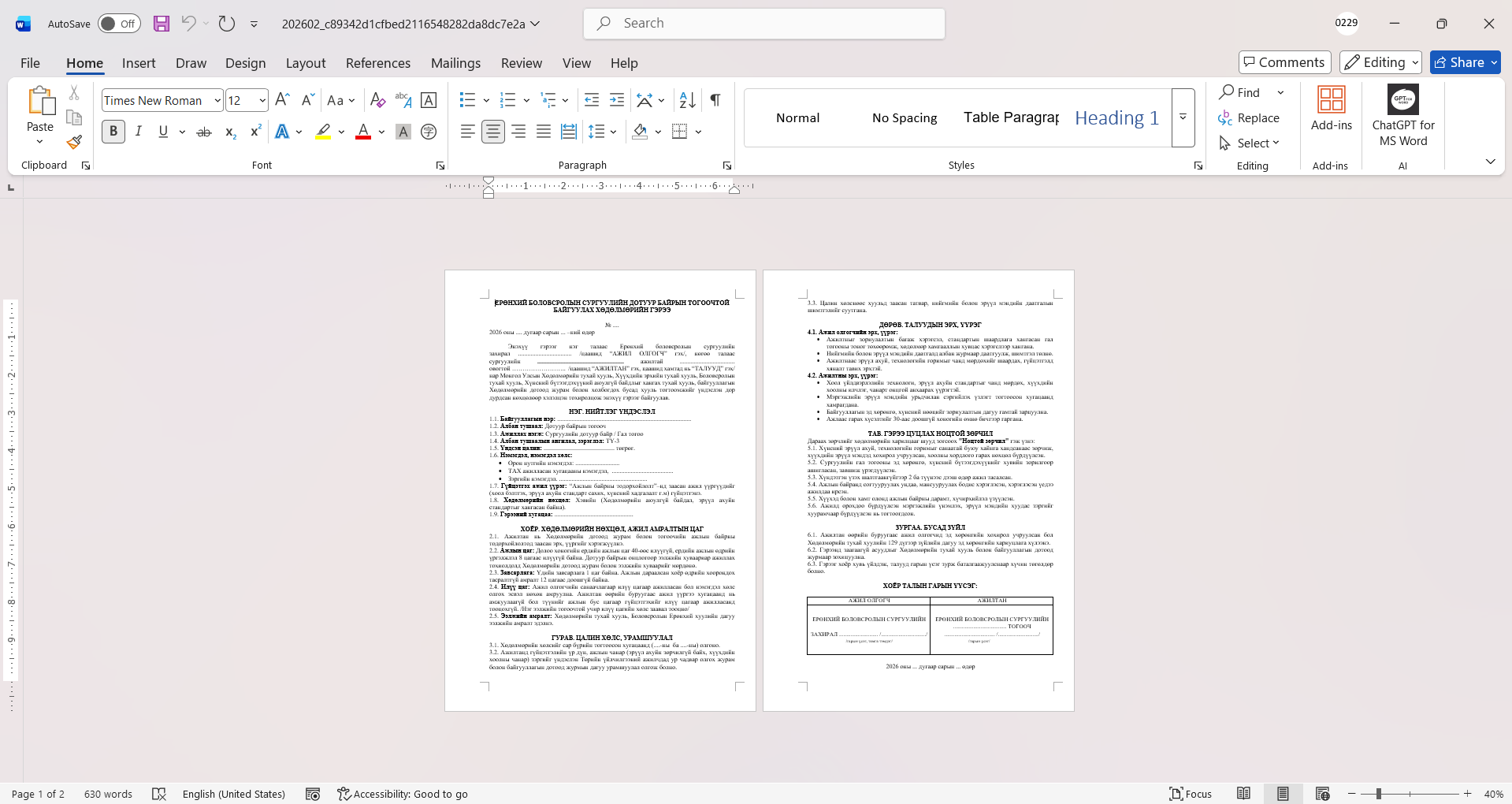Switch to the References tab
1512x804 pixels.
[x=377, y=63]
